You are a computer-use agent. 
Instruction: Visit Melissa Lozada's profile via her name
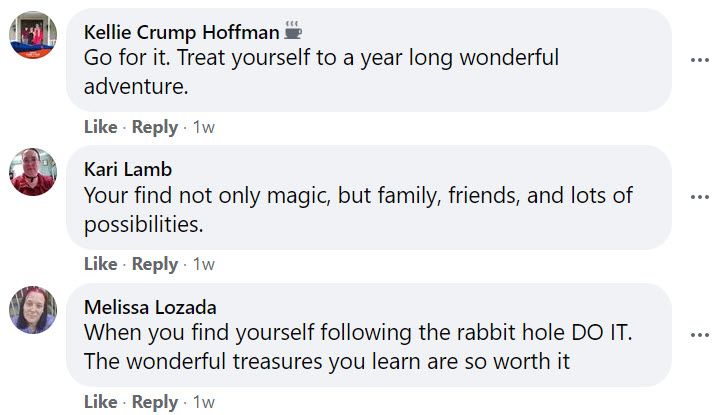(x=150, y=306)
